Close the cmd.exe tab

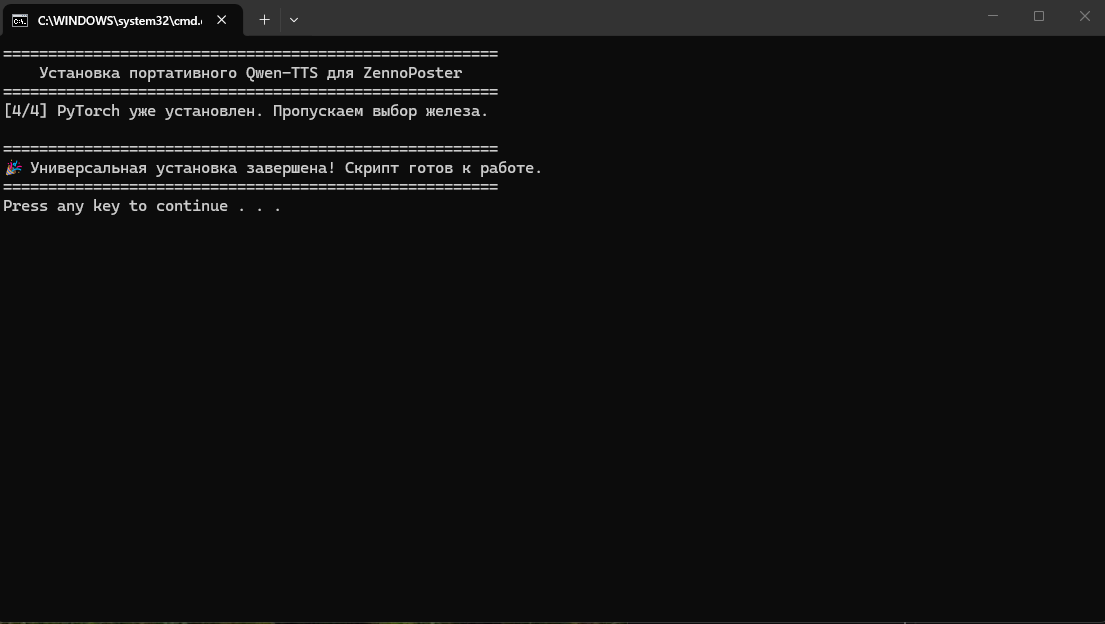point(221,20)
